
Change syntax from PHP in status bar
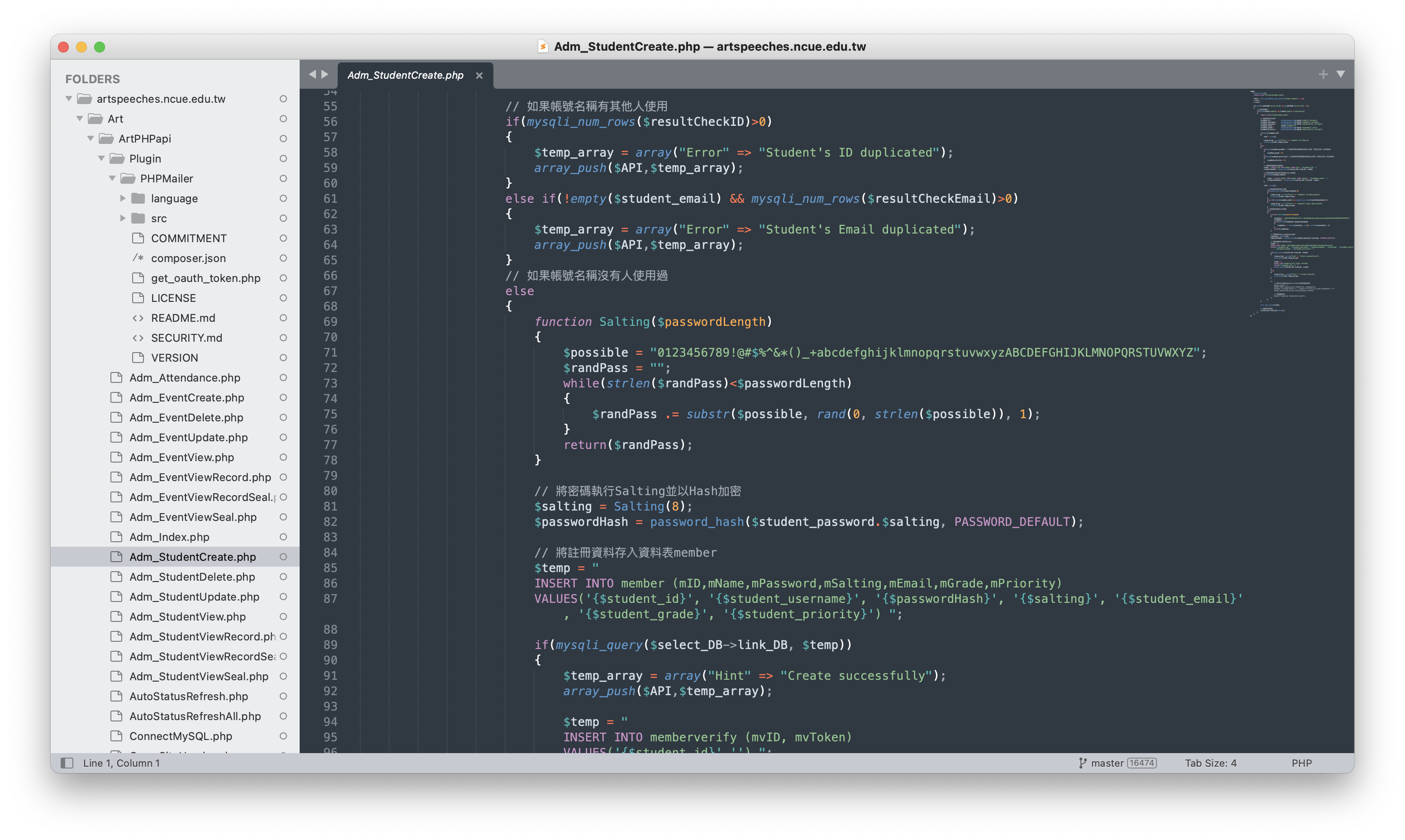tap(1301, 763)
